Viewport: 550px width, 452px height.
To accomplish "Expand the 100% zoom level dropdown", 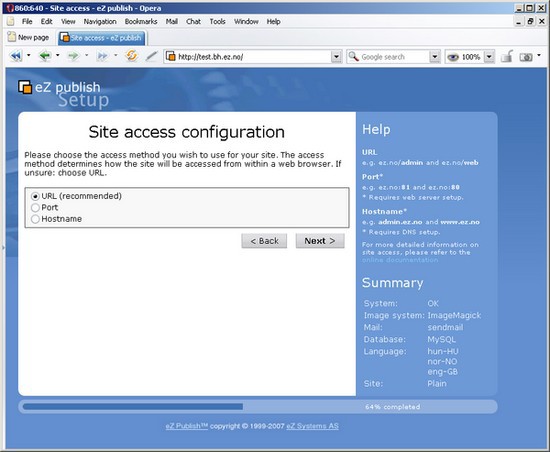I will (489, 56).
